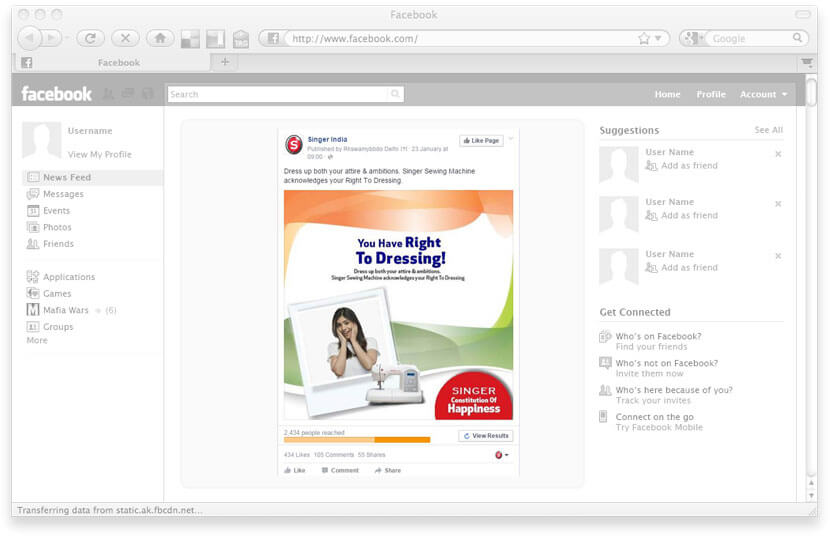837x536 pixels.
Task: Expand the Account dropdown menu
Action: coord(763,94)
